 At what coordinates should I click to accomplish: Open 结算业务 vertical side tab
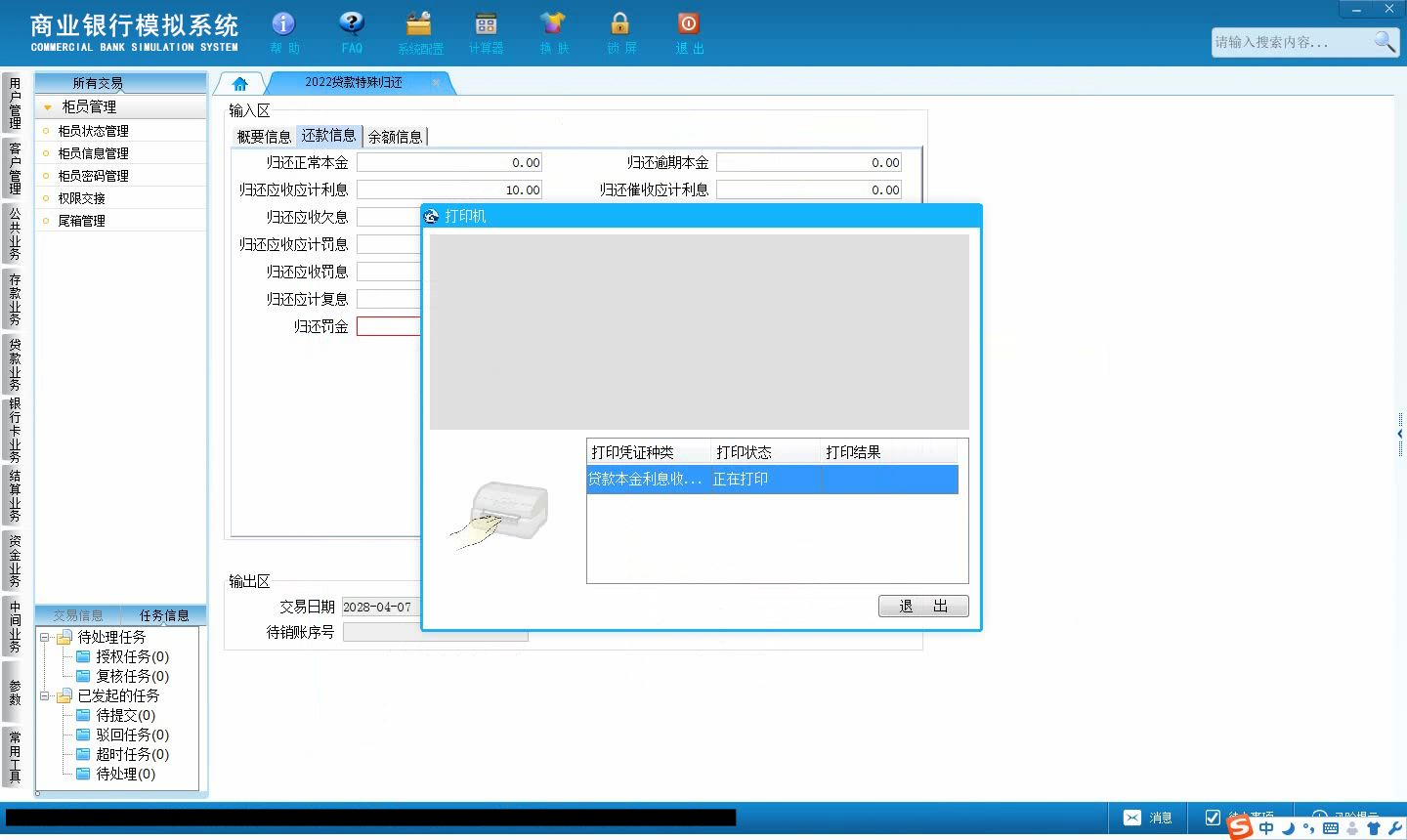tap(15, 495)
